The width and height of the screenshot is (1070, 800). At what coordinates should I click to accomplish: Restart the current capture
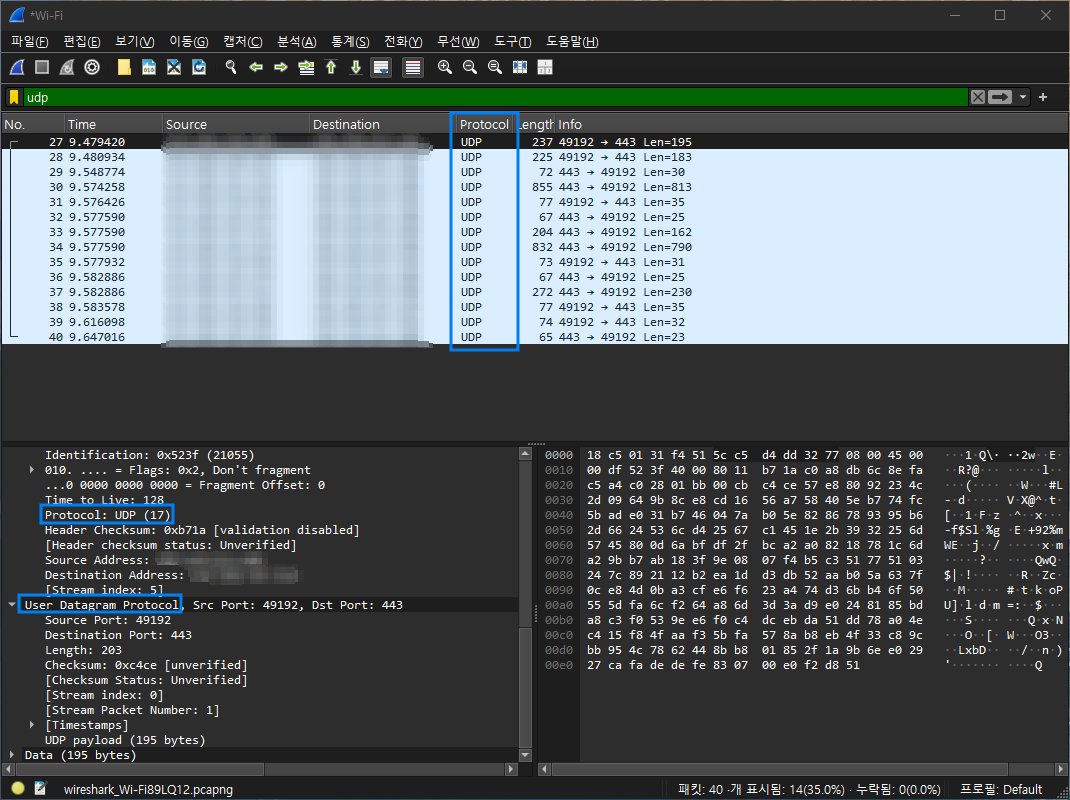point(67,67)
